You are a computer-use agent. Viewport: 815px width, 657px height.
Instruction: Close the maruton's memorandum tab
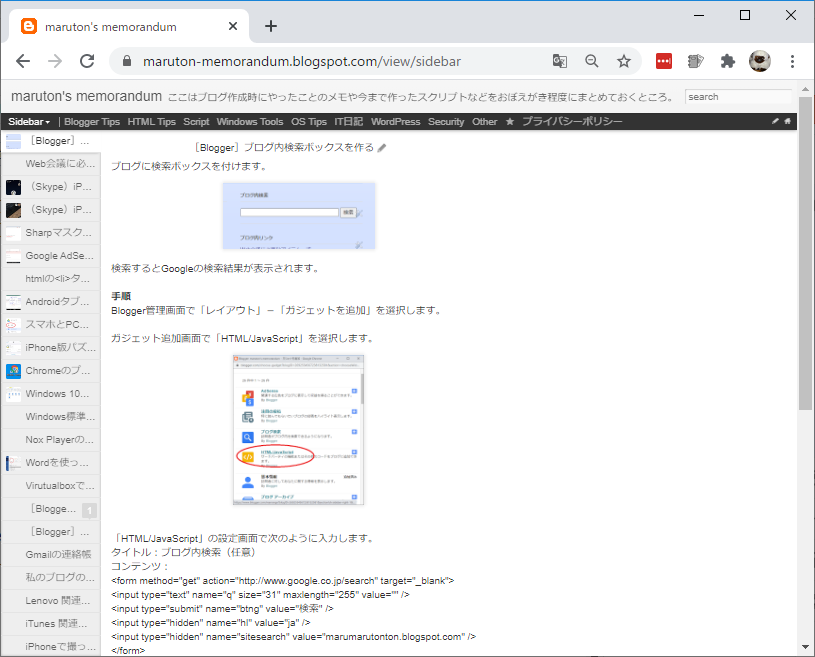pos(233,26)
